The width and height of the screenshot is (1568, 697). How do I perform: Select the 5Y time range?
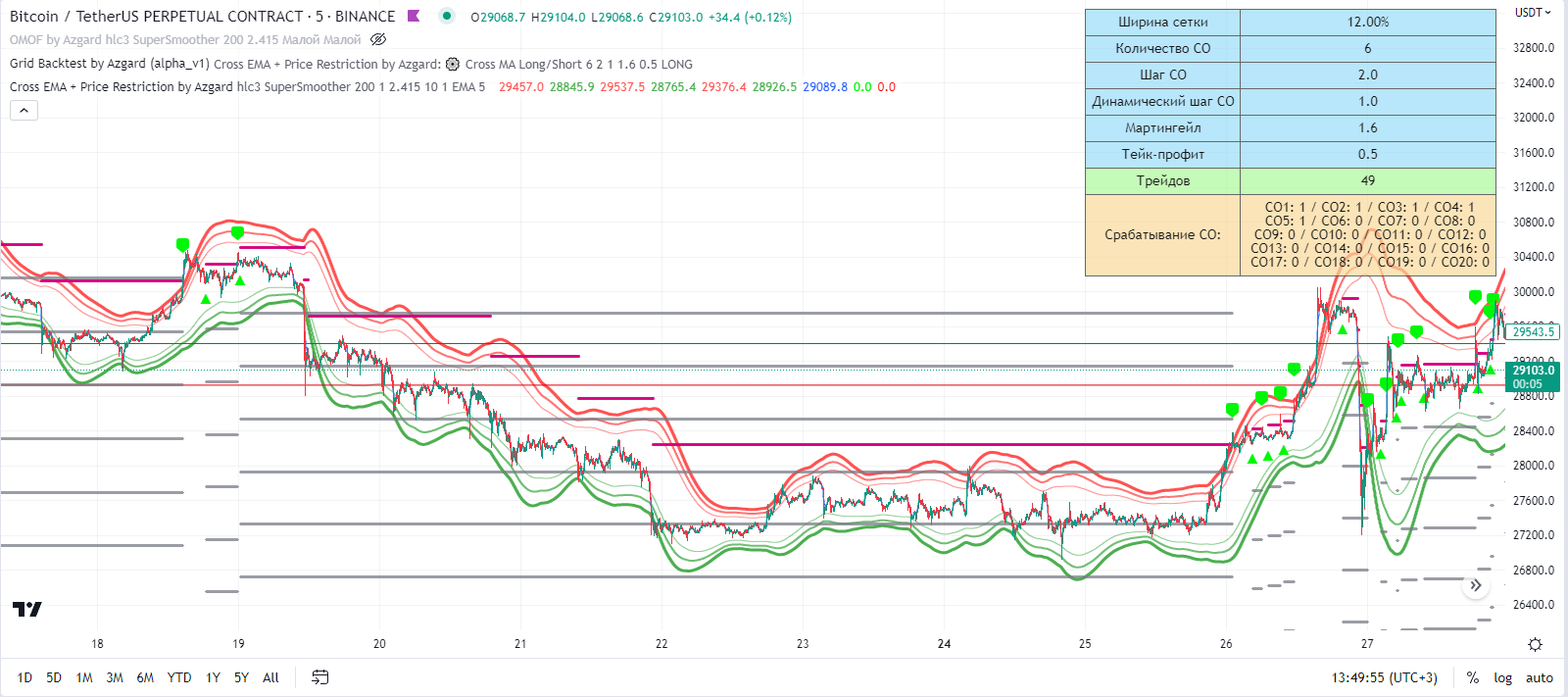pos(241,677)
